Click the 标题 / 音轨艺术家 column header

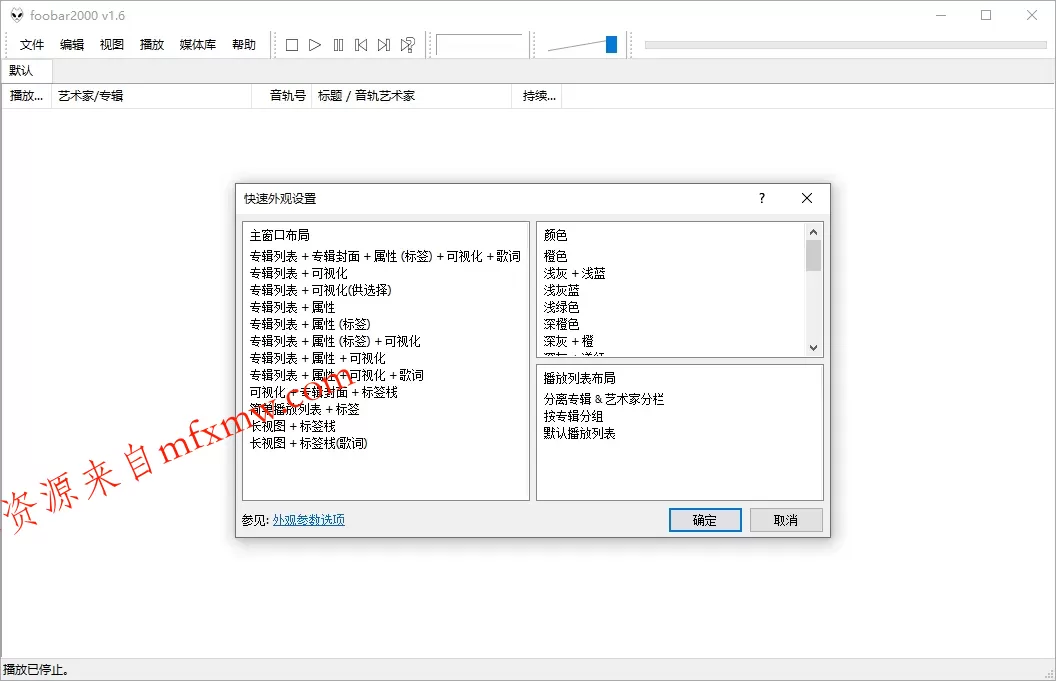pyautogui.click(x=411, y=96)
